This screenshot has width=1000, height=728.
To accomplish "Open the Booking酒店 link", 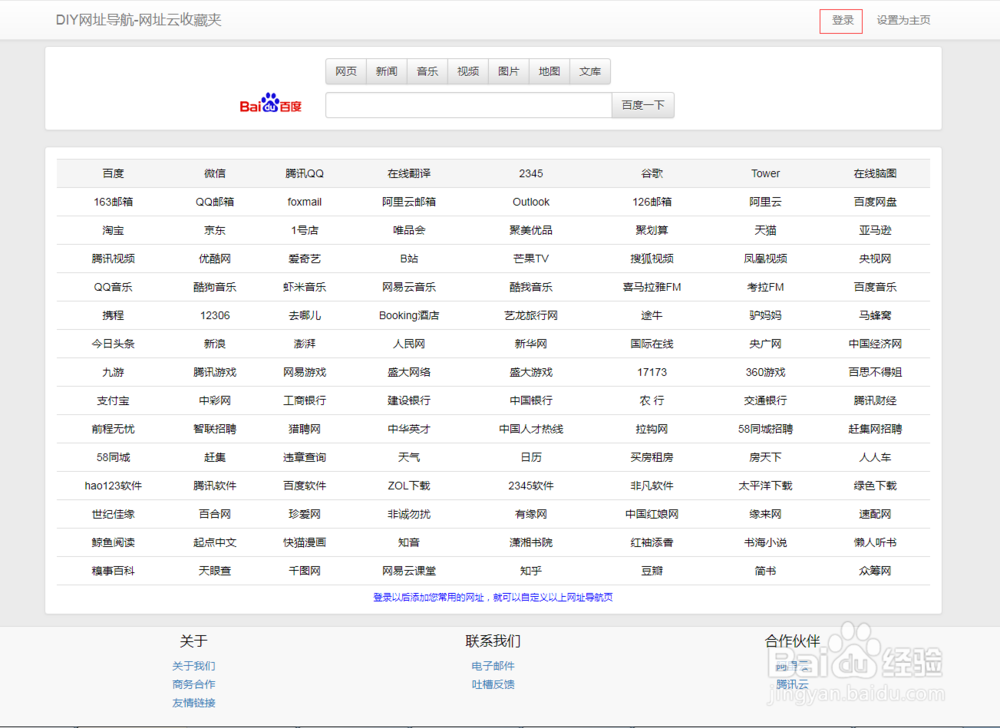I will coord(409,316).
